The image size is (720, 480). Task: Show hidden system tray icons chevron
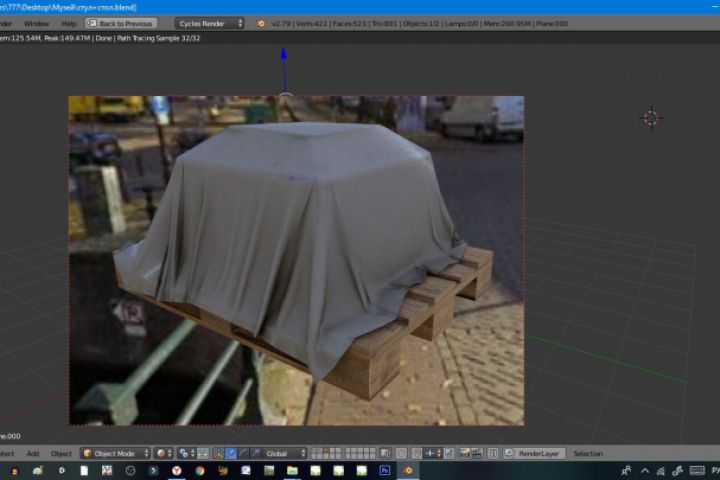[645, 470]
